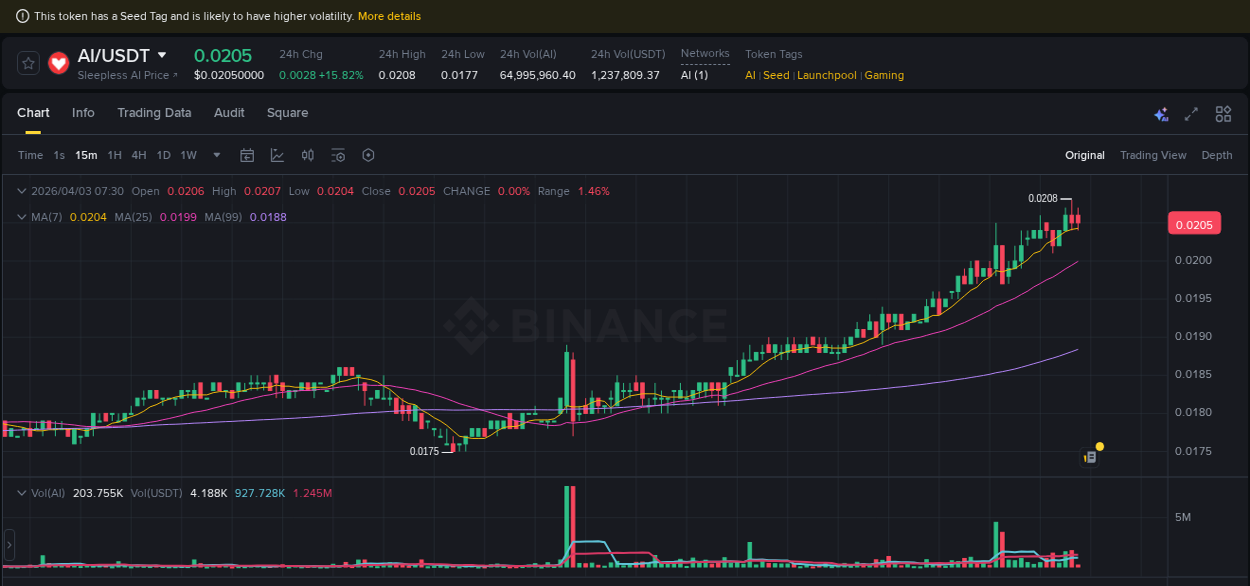Screen dimensions: 1250x586
Task: Collapse the OHLC info row chevron
Action: 22,190
